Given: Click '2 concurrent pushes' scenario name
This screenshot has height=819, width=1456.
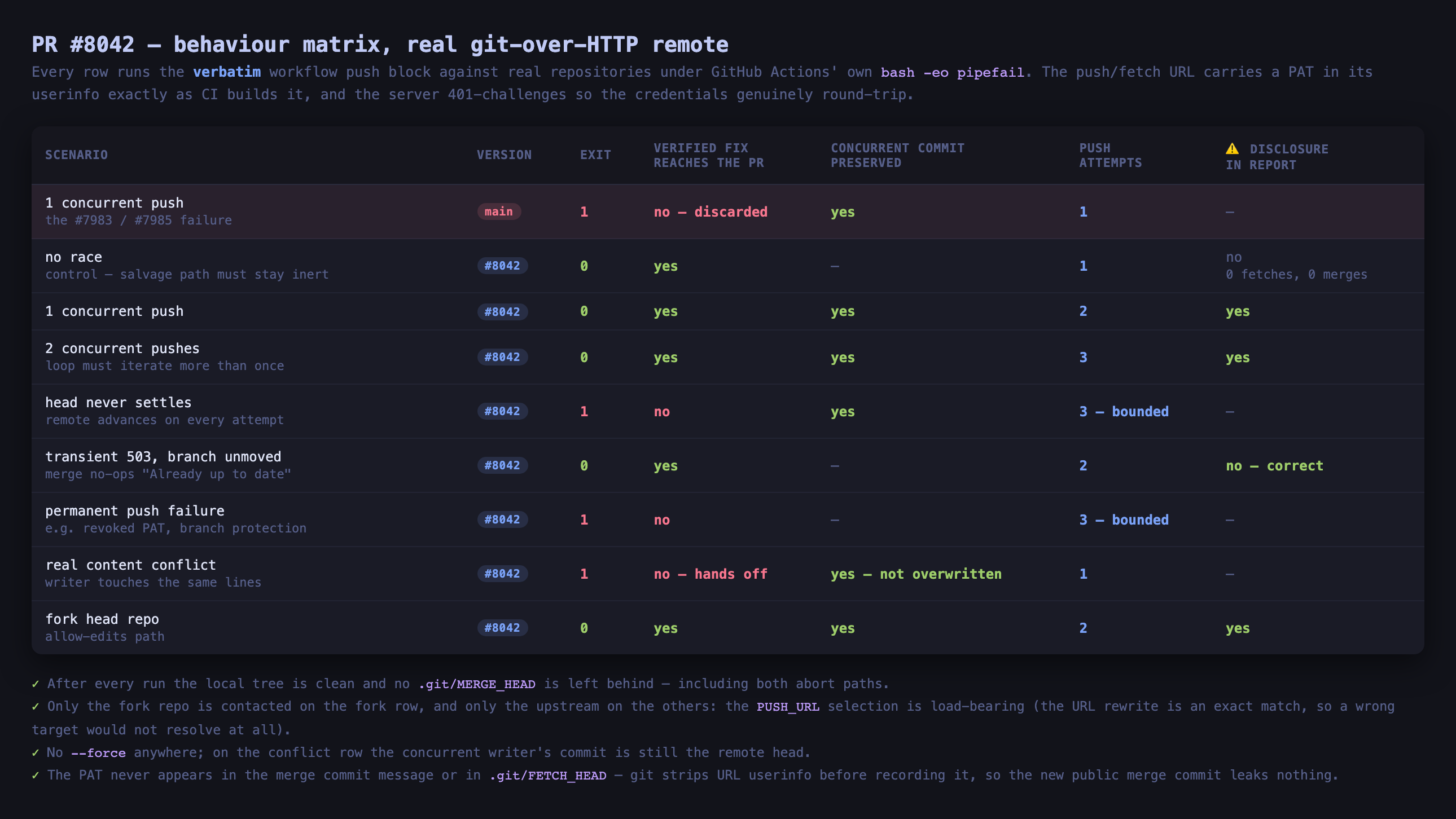Looking at the screenshot, I should [x=122, y=349].
